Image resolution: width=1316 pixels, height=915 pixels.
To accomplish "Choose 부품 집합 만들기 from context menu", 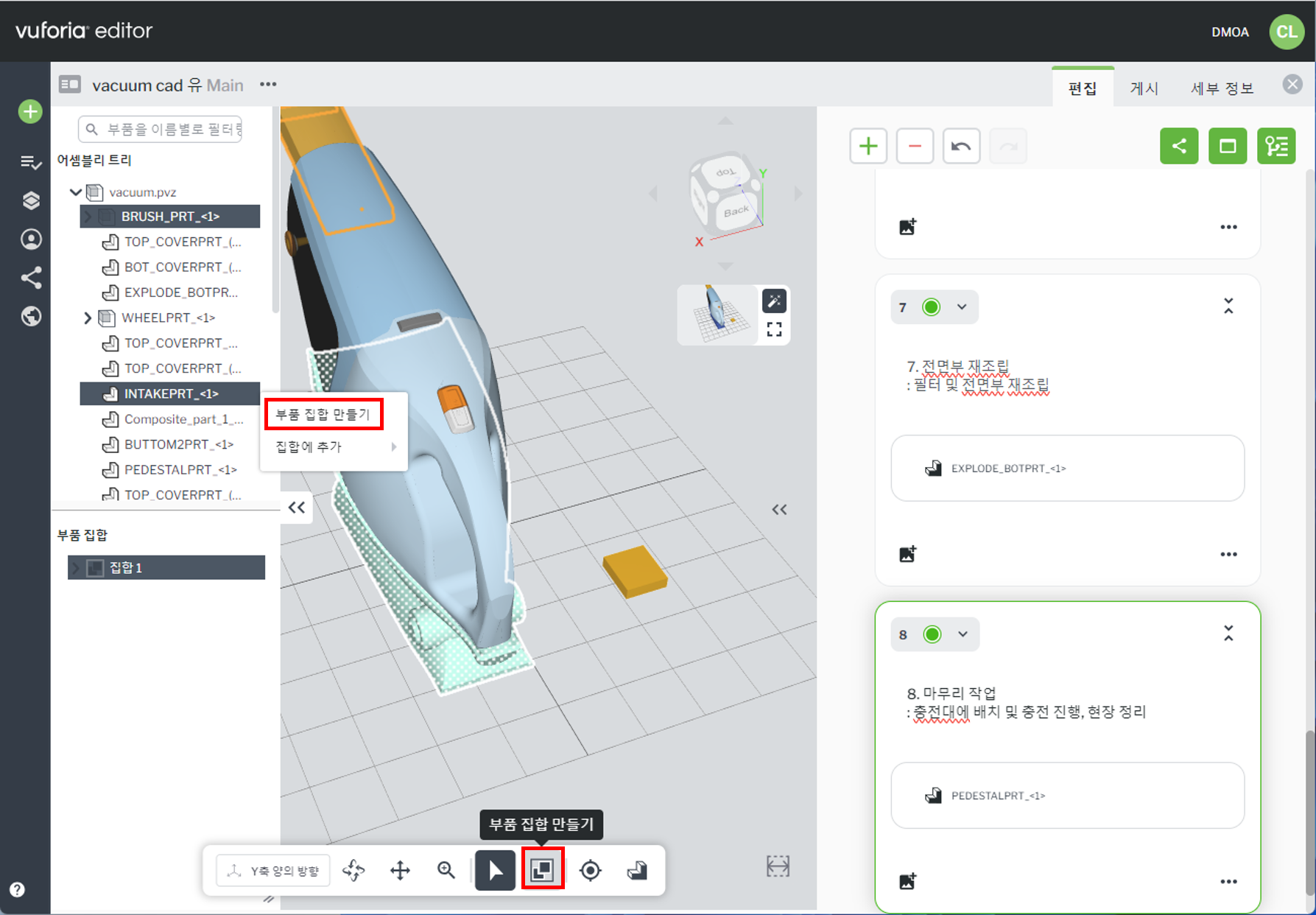I will point(323,415).
